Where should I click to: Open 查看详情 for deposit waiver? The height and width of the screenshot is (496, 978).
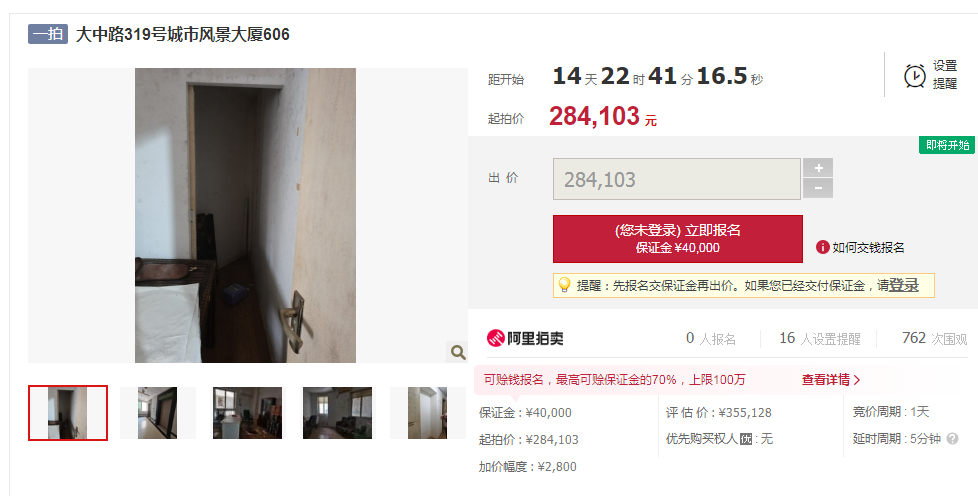831,379
